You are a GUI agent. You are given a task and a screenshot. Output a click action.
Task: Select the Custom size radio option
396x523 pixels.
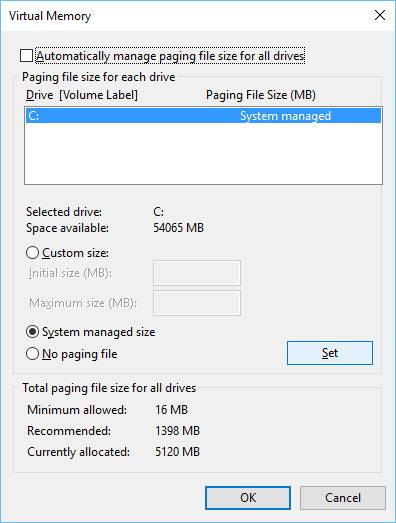32,253
